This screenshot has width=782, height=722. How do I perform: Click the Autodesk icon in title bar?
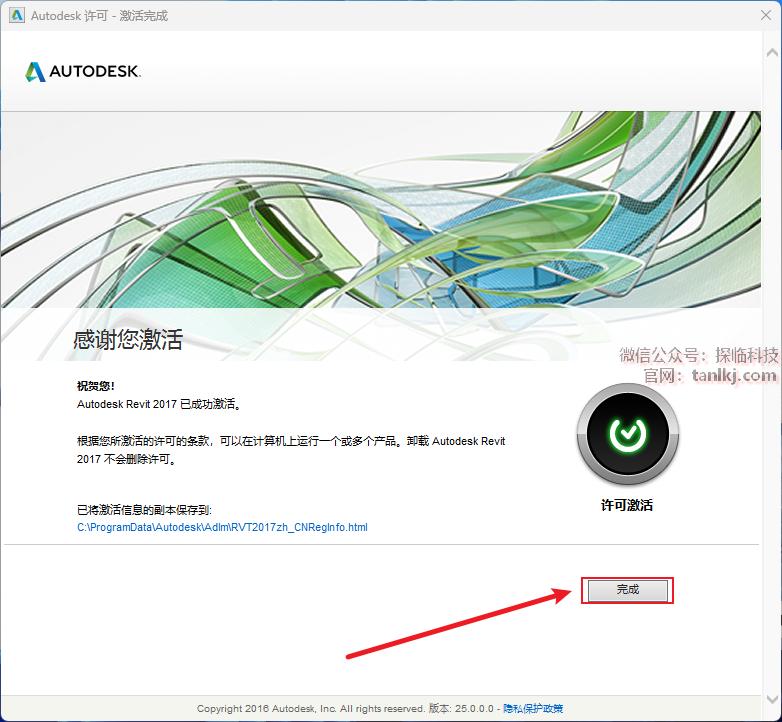pos(16,15)
